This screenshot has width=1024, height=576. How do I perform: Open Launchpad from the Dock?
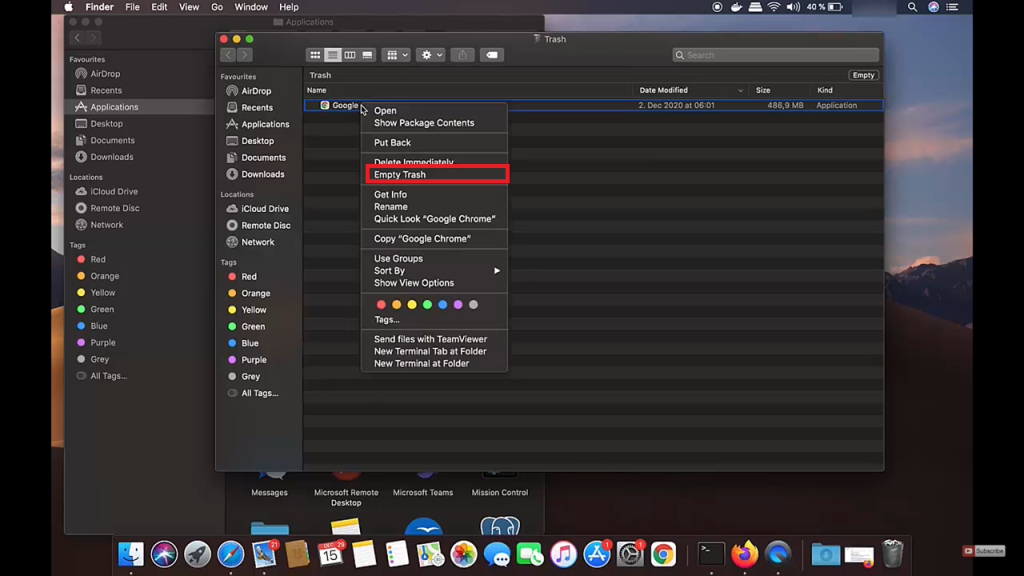197,554
